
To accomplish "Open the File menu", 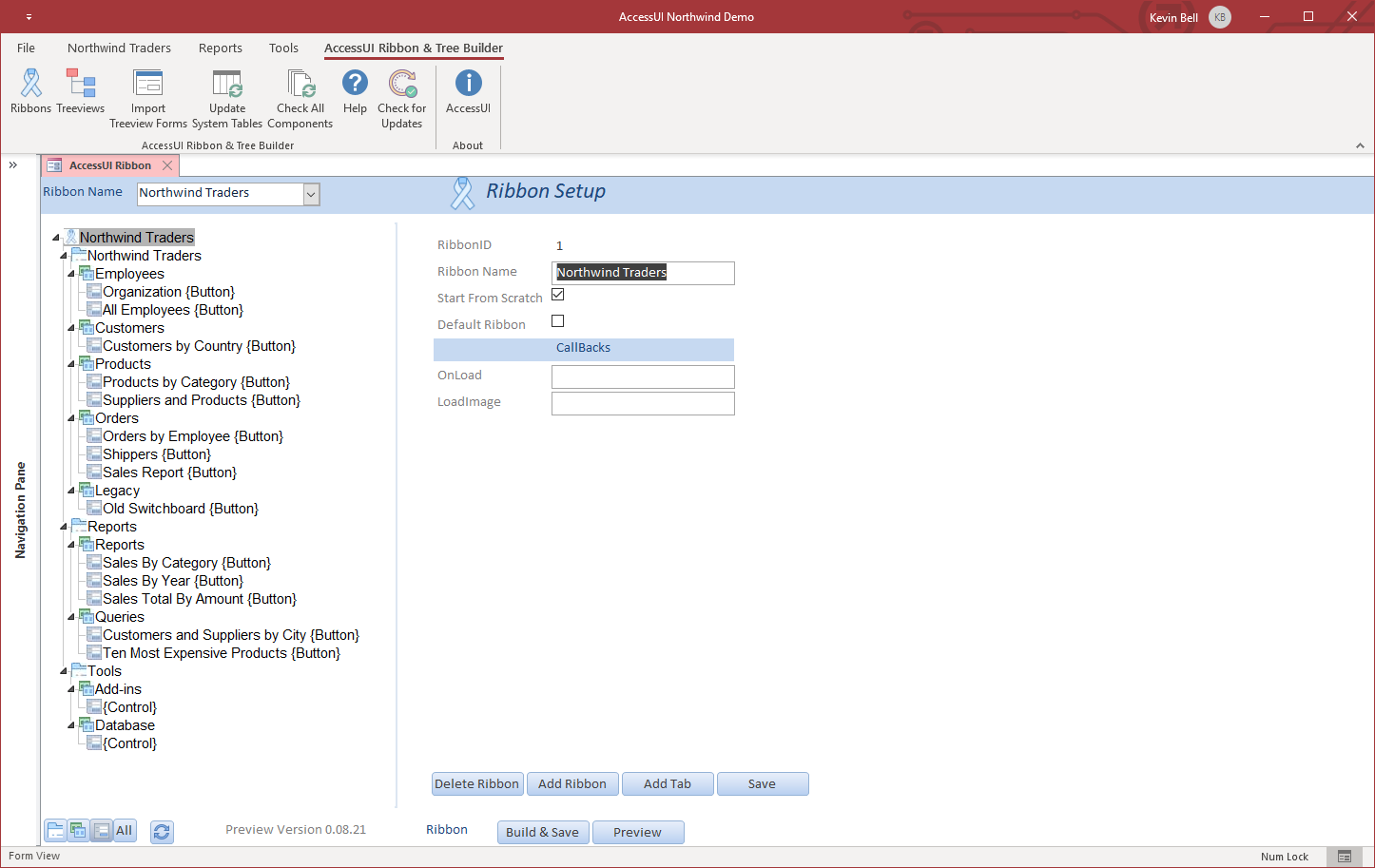I will pos(27,48).
